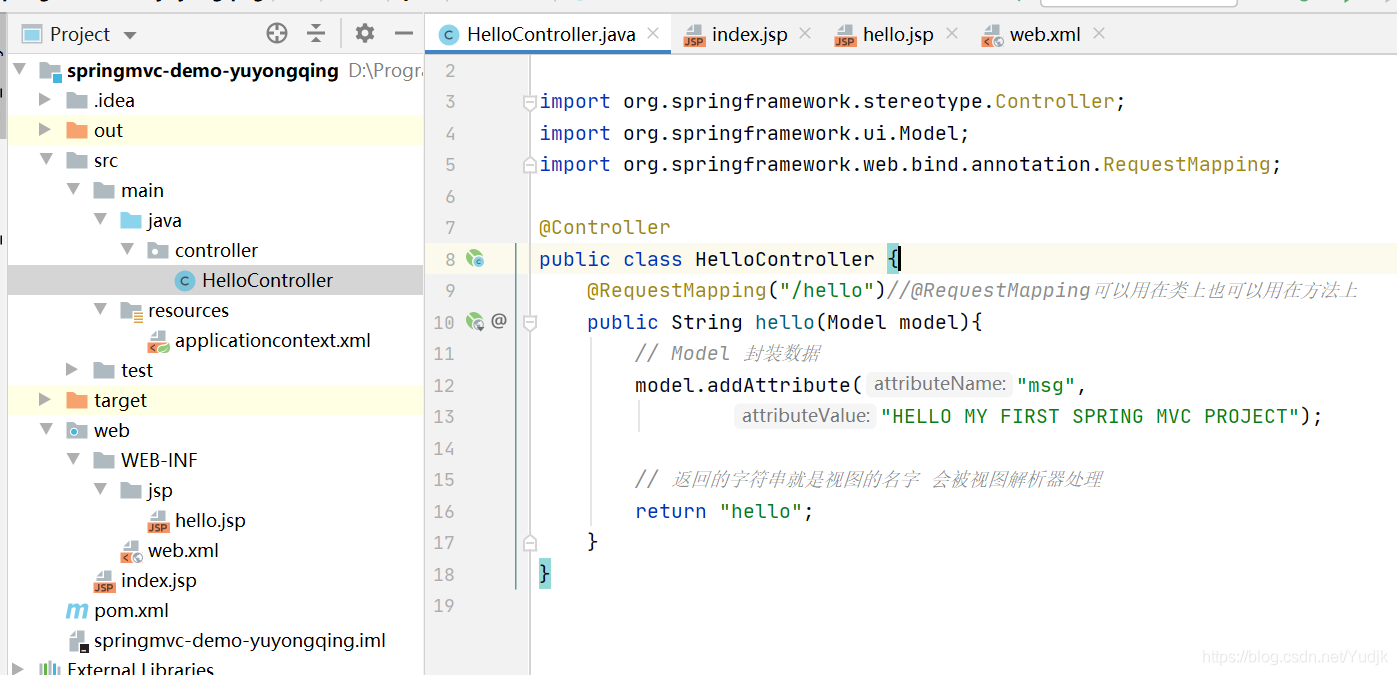This screenshot has height=675, width=1397.
Task: Fold the import block on line 3
Action: tap(530, 101)
